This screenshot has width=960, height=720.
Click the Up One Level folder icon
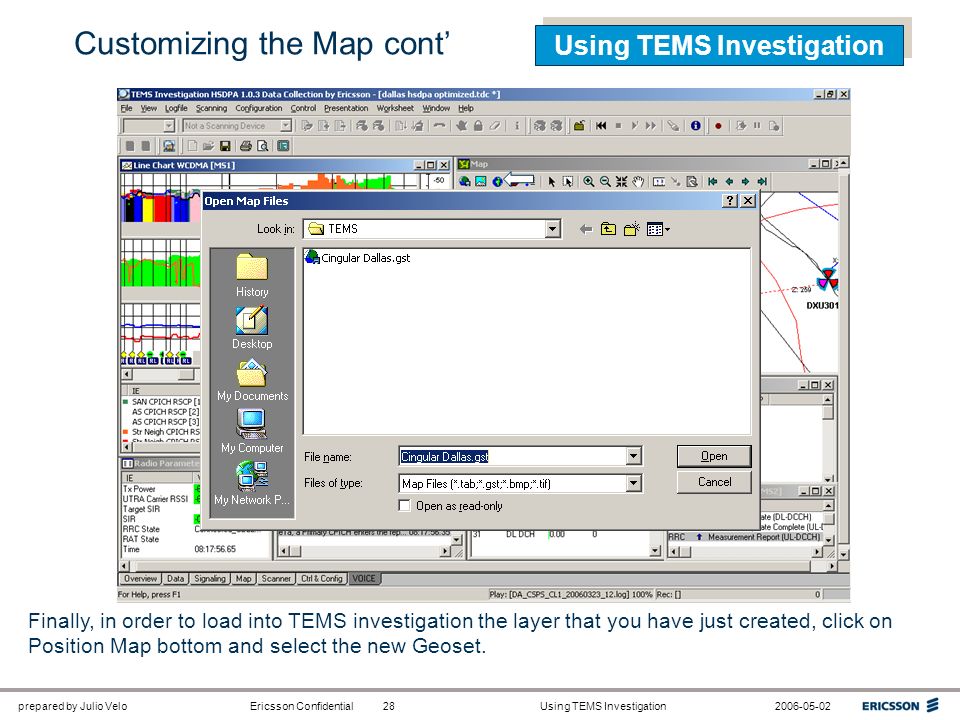pos(608,229)
